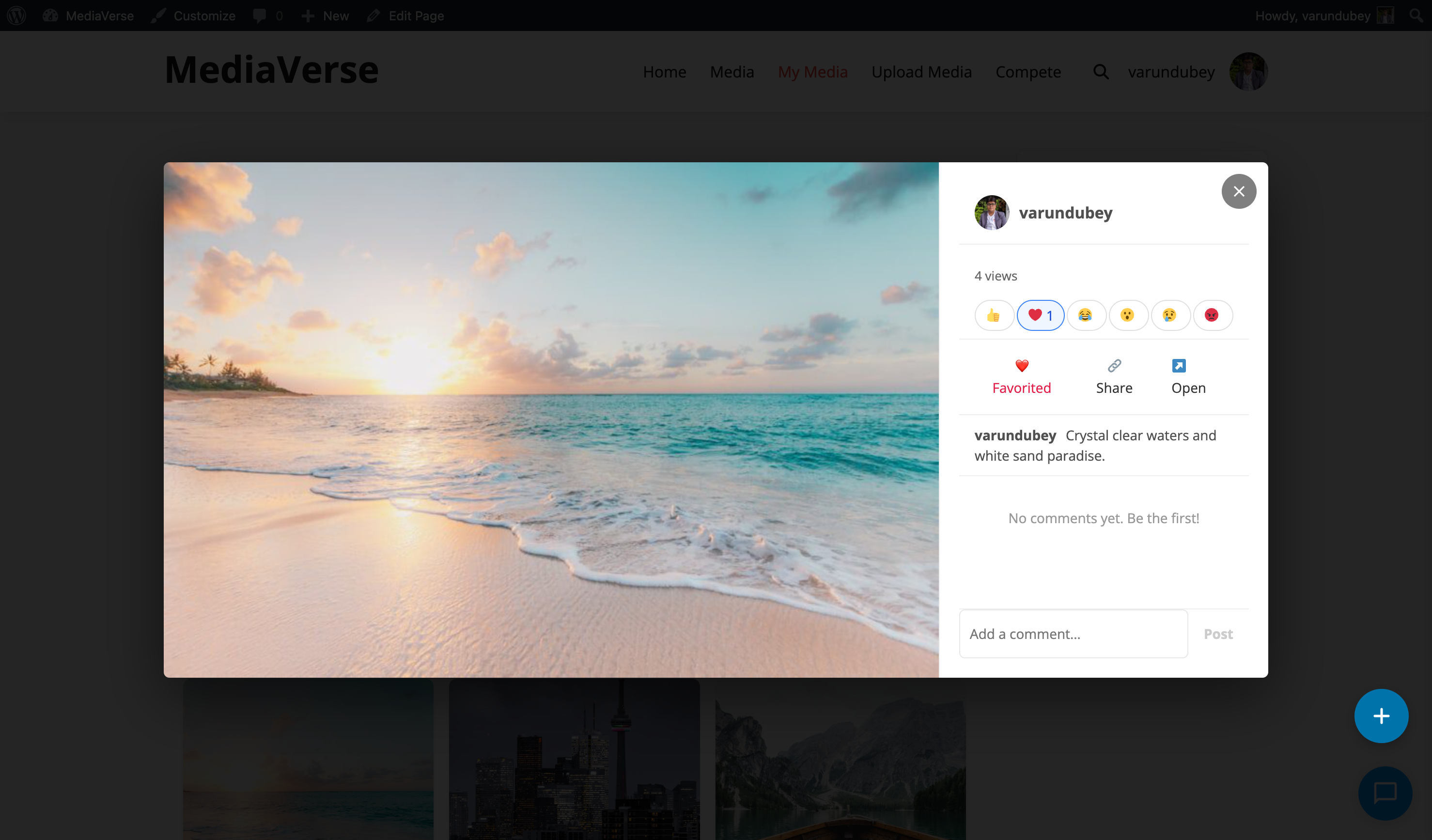
Task: Click the WordPress logo in the admin bar
Action: 16,16
